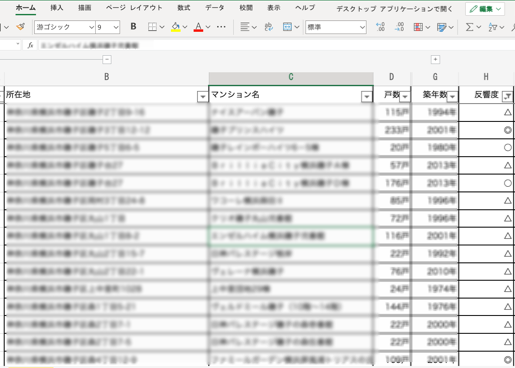
Task: Switch to the 挿入 ribbon tab
Action: [57, 8]
